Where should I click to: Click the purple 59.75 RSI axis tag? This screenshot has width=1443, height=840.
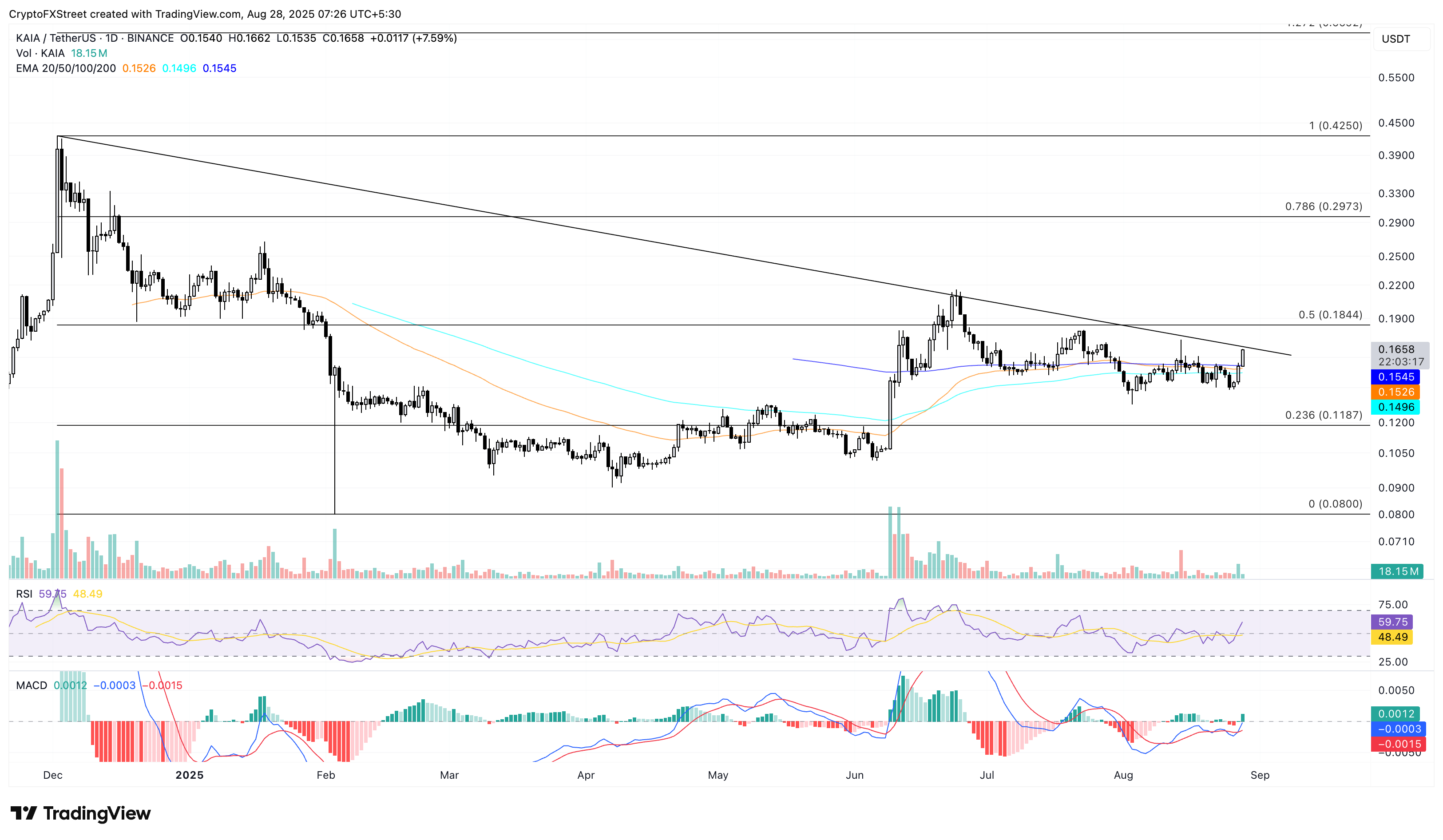pos(1392,622)
